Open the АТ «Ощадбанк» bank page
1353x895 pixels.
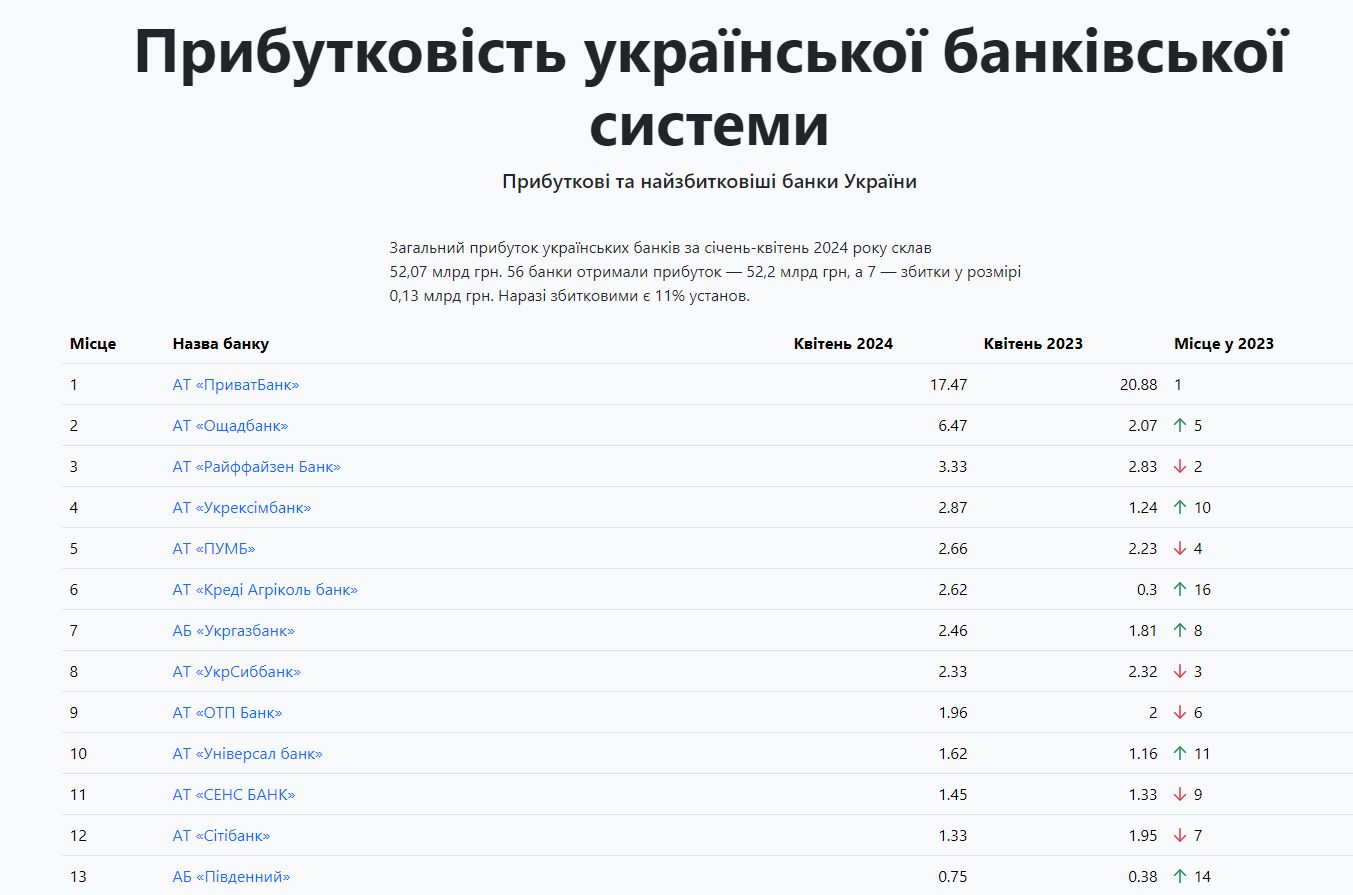[230, 426]
